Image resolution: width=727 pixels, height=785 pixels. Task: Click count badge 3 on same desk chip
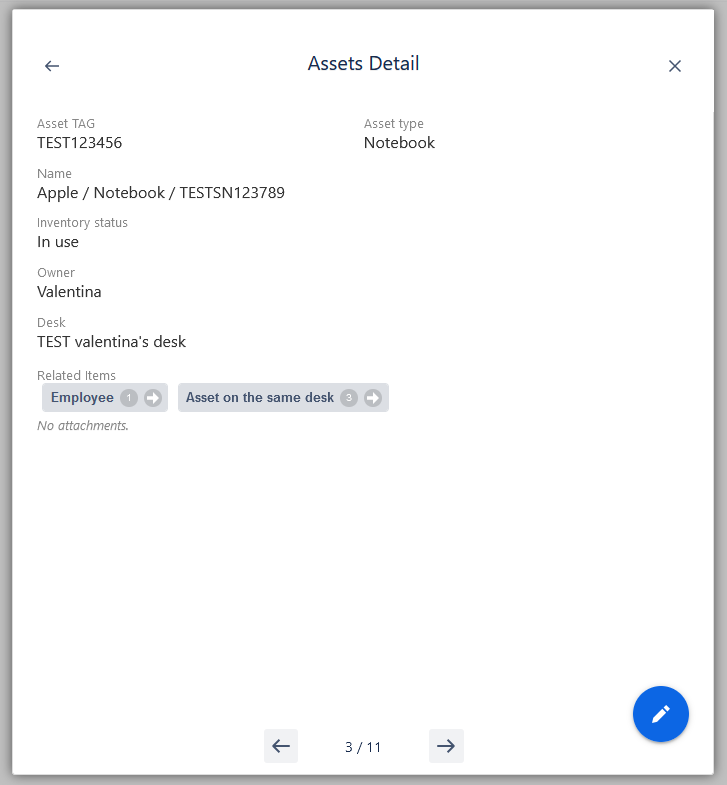(349, 398)
